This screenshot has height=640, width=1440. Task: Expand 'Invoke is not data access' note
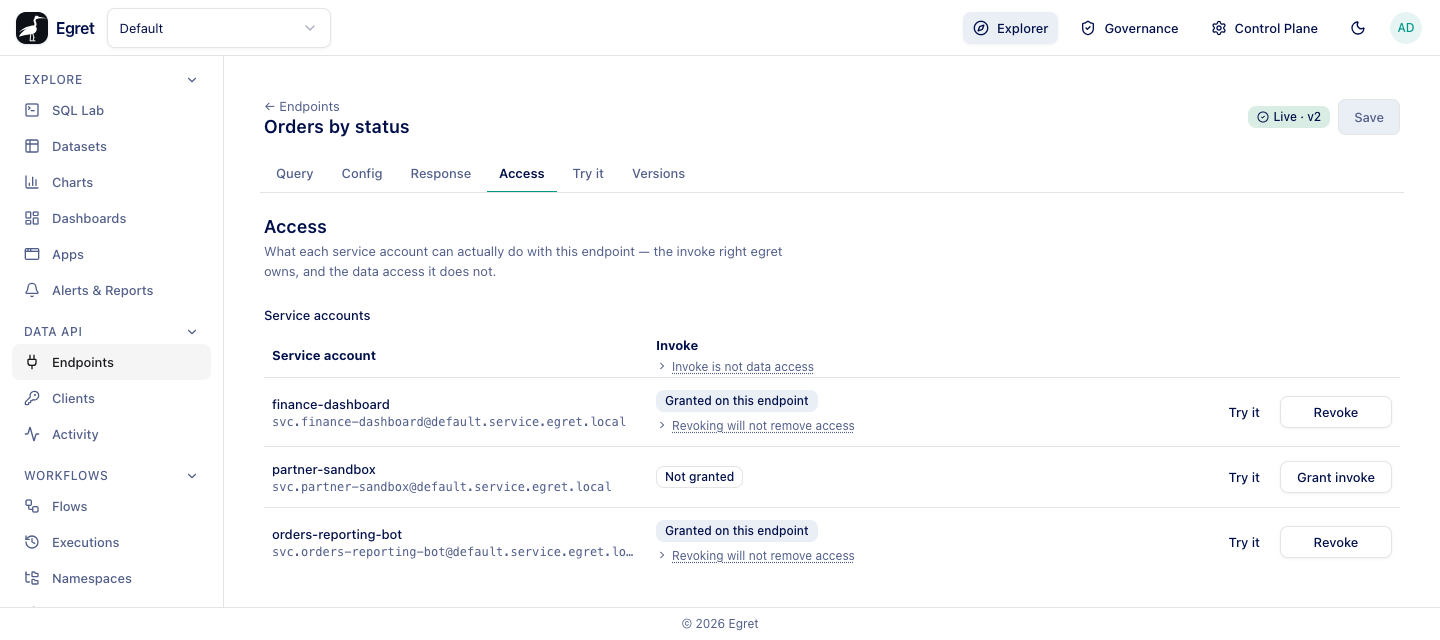tap(735, 367)
